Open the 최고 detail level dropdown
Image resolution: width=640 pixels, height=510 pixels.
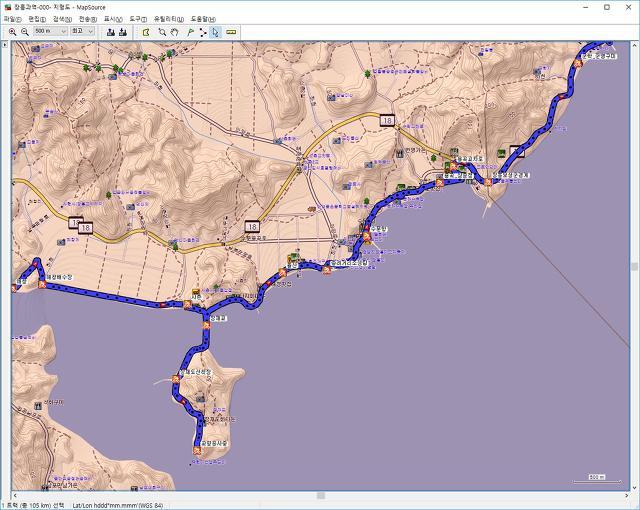(x=82, y=31)
